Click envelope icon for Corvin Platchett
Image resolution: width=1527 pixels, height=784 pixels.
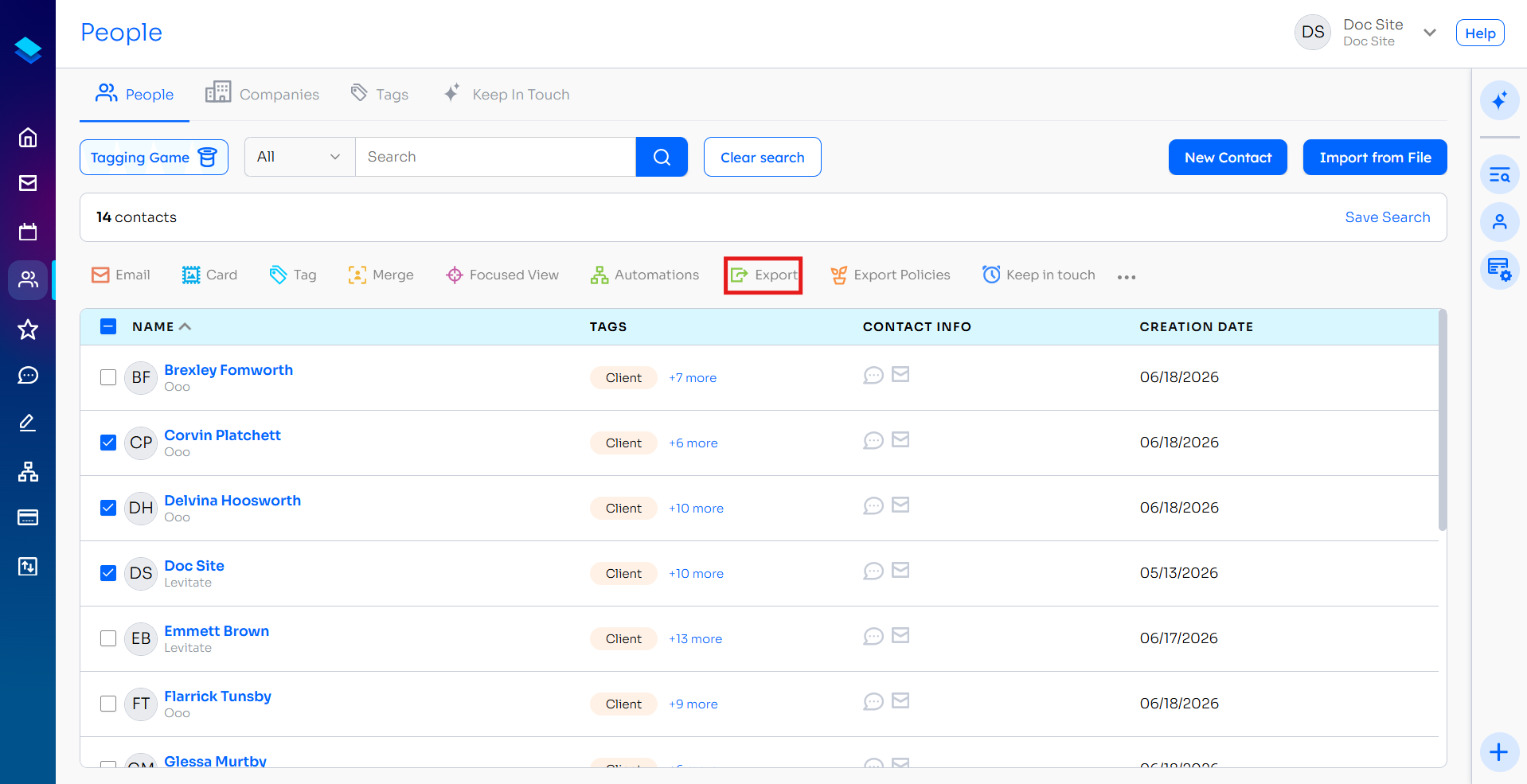900,439
